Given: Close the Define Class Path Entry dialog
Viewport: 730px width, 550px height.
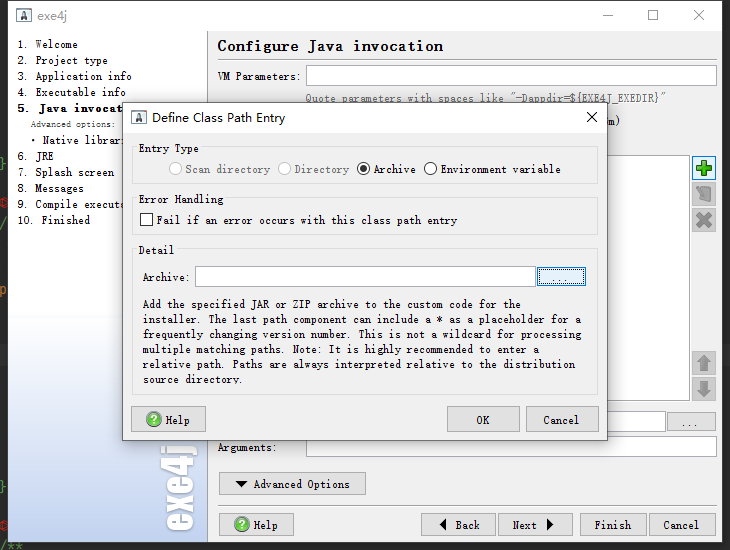Looking at the screenshot, I should click(x=592, y=117).
